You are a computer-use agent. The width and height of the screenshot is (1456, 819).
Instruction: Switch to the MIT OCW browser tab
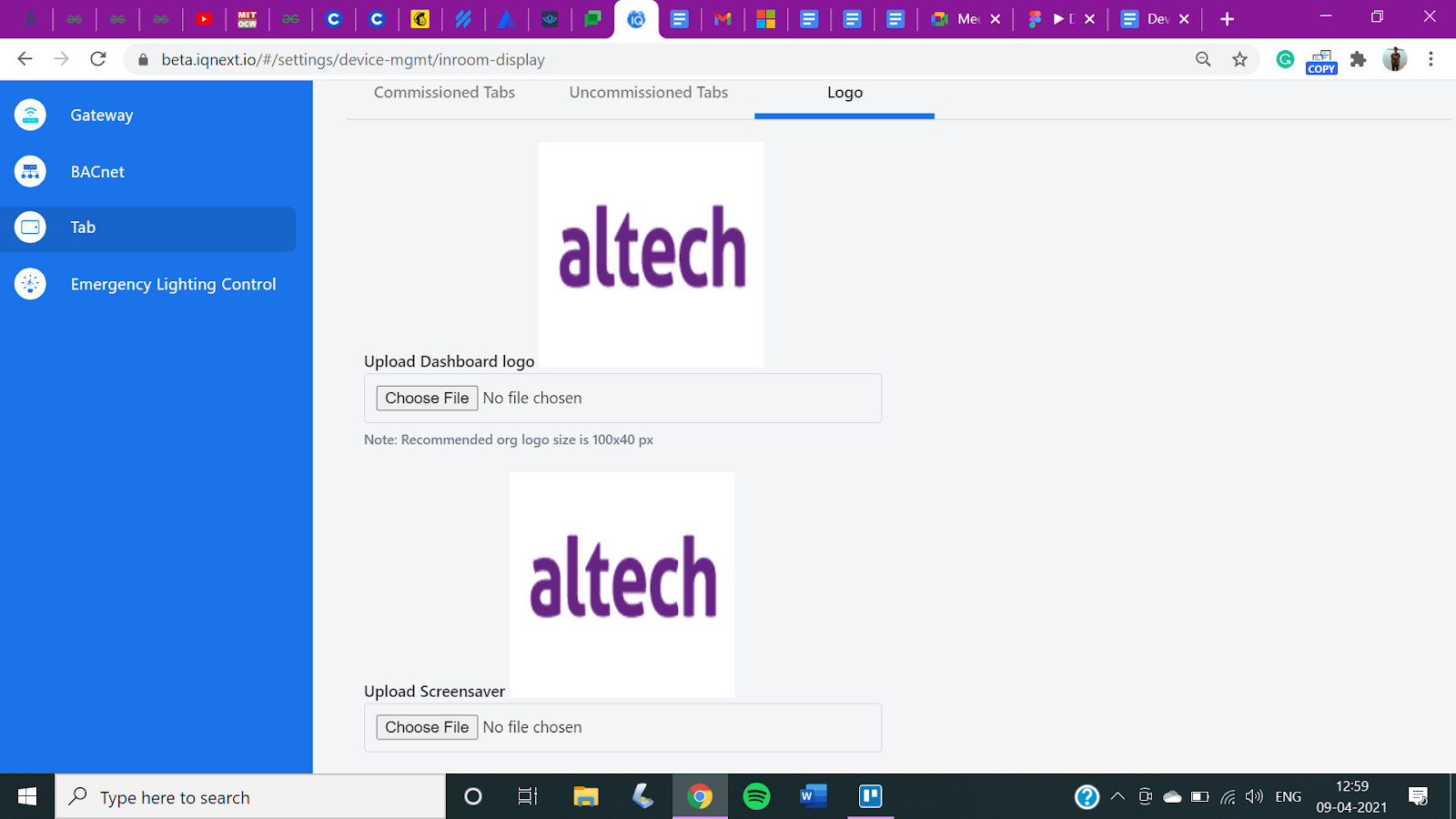[247, 19]
